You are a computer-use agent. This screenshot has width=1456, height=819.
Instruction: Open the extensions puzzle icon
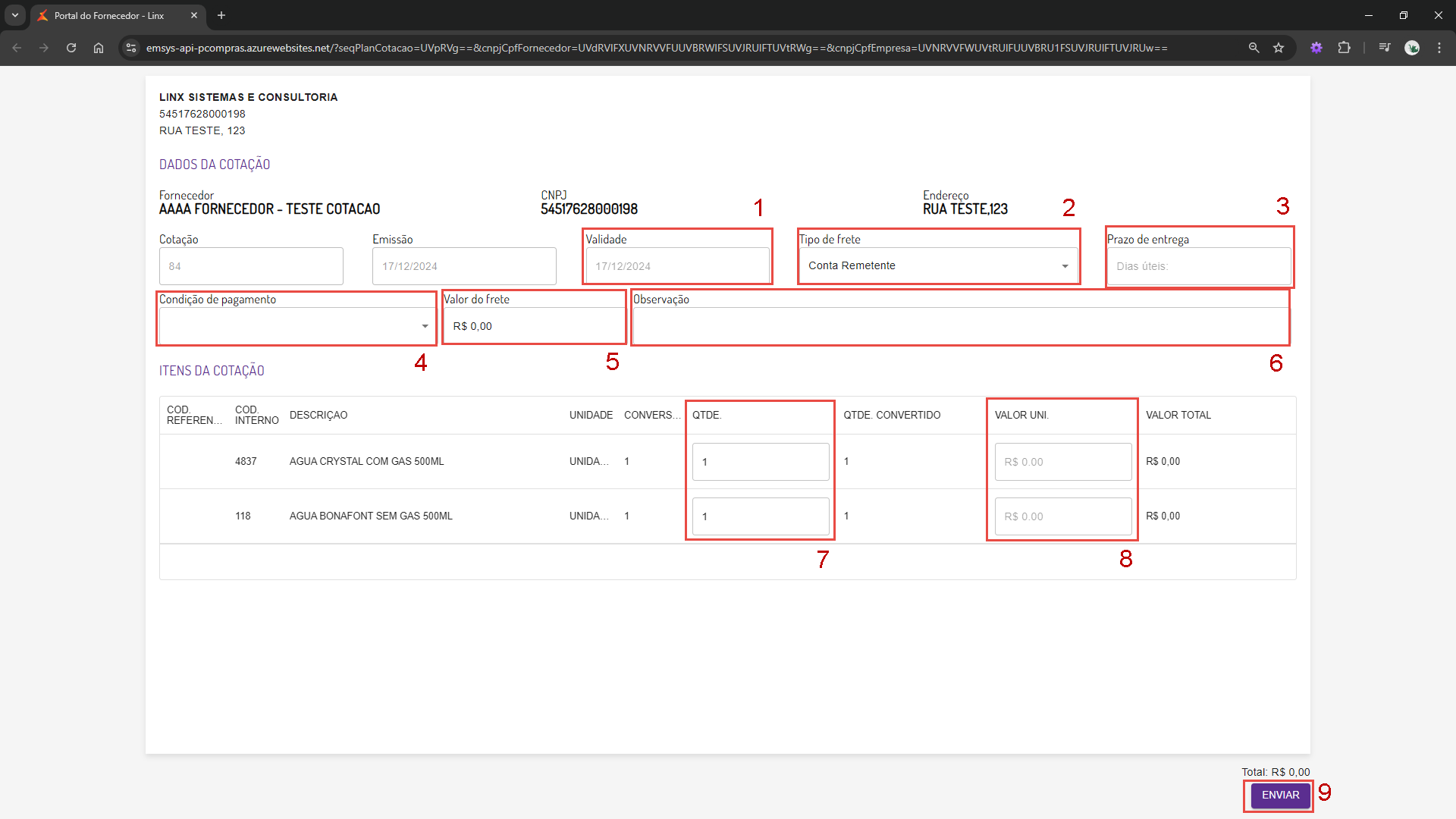1344,48
